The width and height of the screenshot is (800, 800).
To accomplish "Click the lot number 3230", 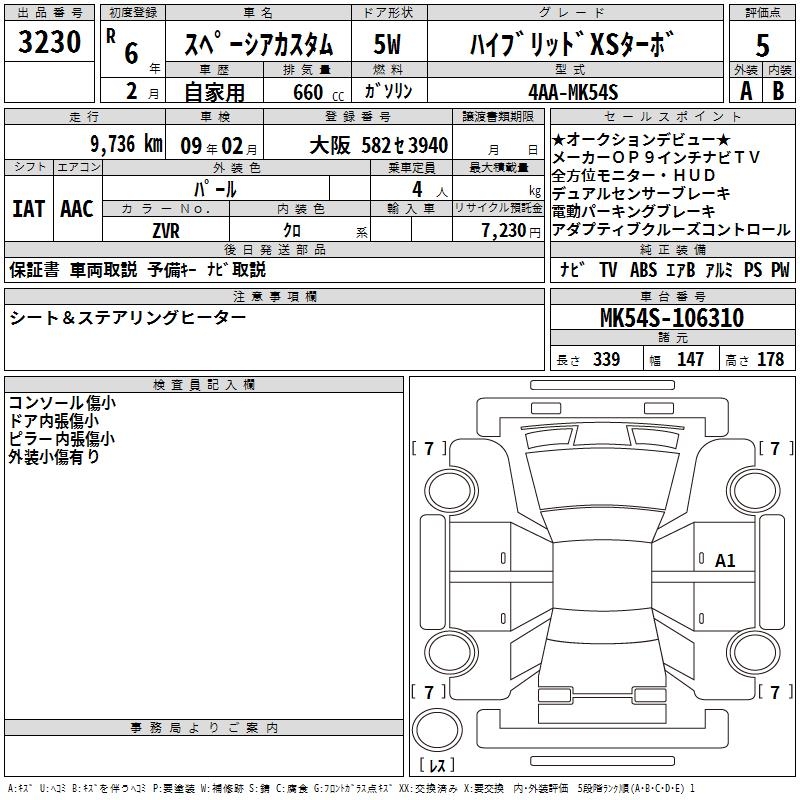I will (x=49, y=44).
